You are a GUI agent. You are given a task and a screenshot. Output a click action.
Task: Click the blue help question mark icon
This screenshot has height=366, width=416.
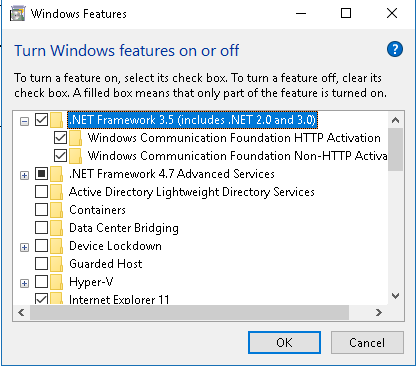tap(395, 50)
